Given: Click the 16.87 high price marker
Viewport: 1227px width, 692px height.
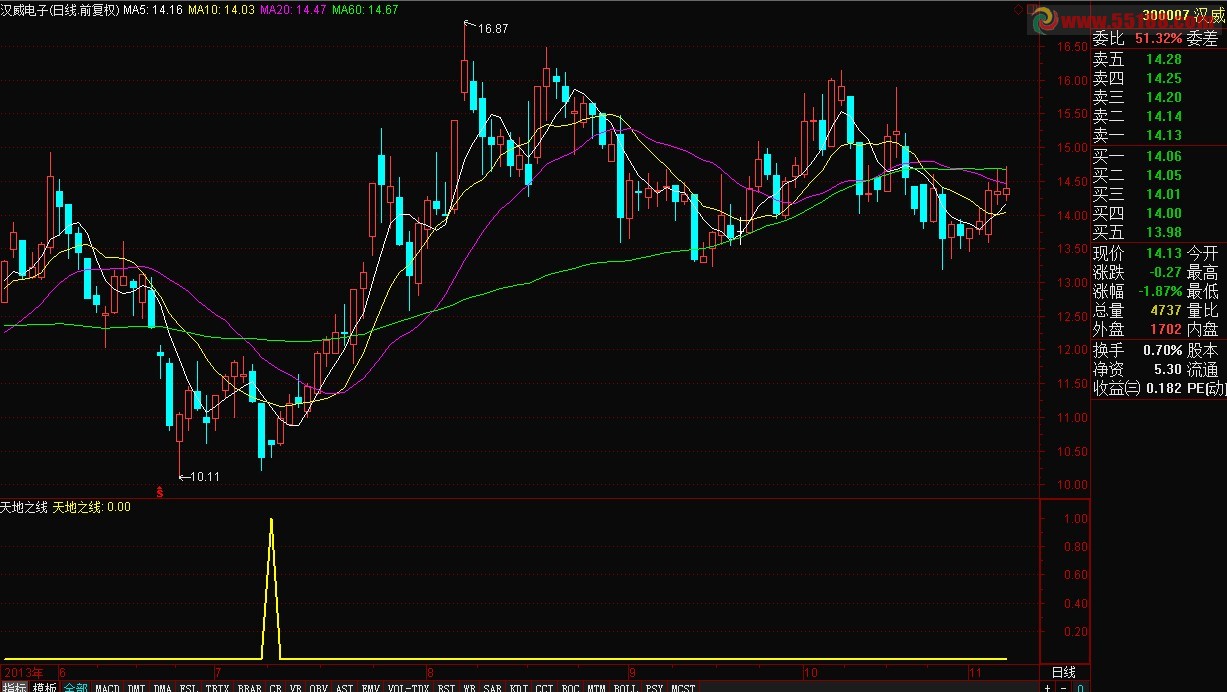Looking at the screenshot, I should 492,29.
